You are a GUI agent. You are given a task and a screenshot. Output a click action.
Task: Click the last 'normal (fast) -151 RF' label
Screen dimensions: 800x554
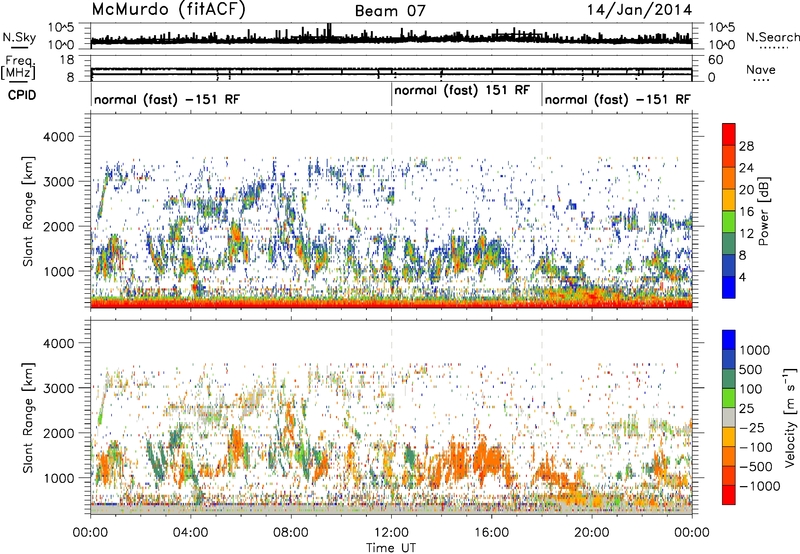617,99
